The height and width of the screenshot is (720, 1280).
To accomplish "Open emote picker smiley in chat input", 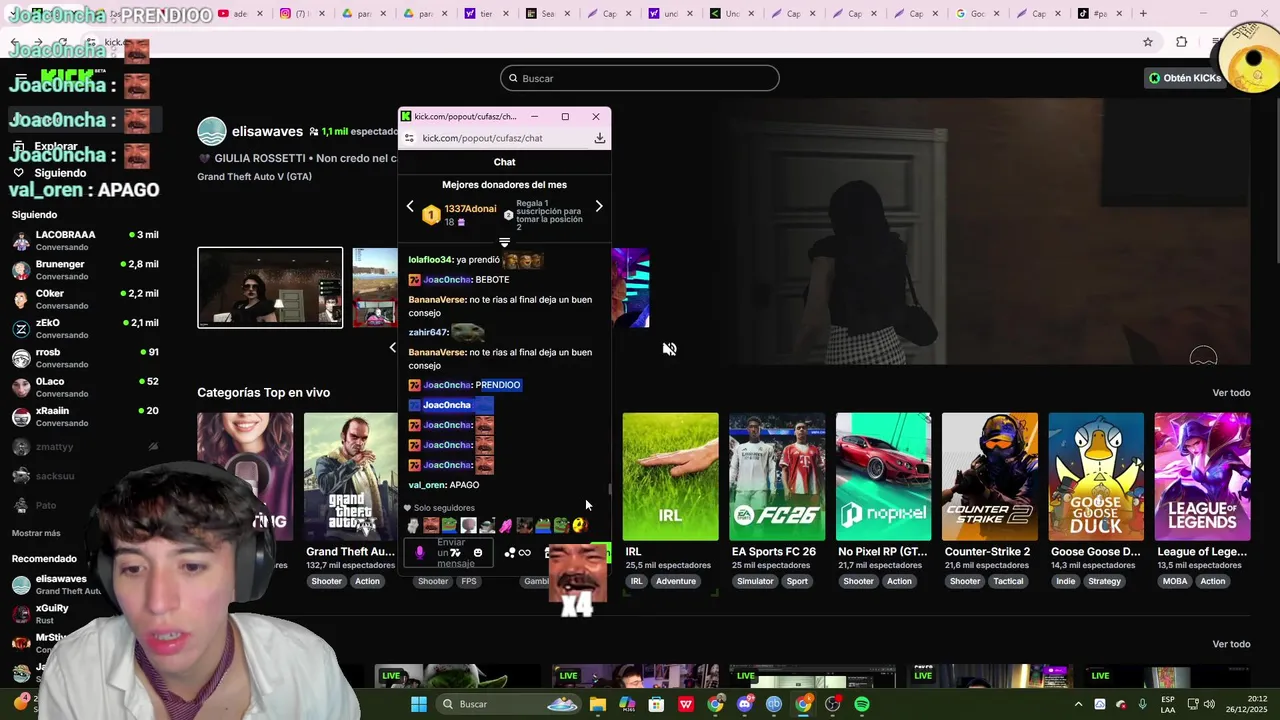I will (478, 553).
